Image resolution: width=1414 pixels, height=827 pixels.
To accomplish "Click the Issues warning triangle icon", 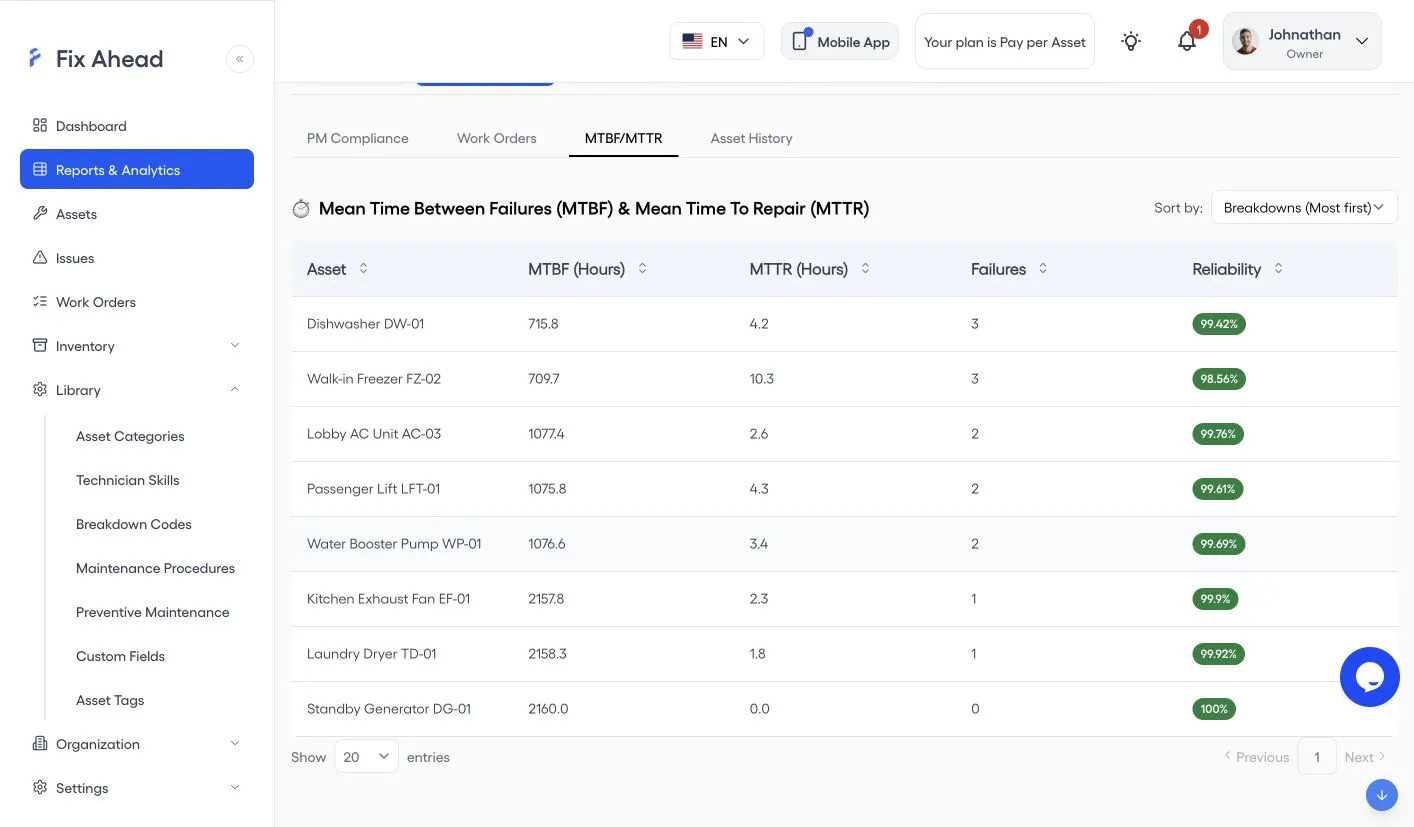I will pos(40,258).
